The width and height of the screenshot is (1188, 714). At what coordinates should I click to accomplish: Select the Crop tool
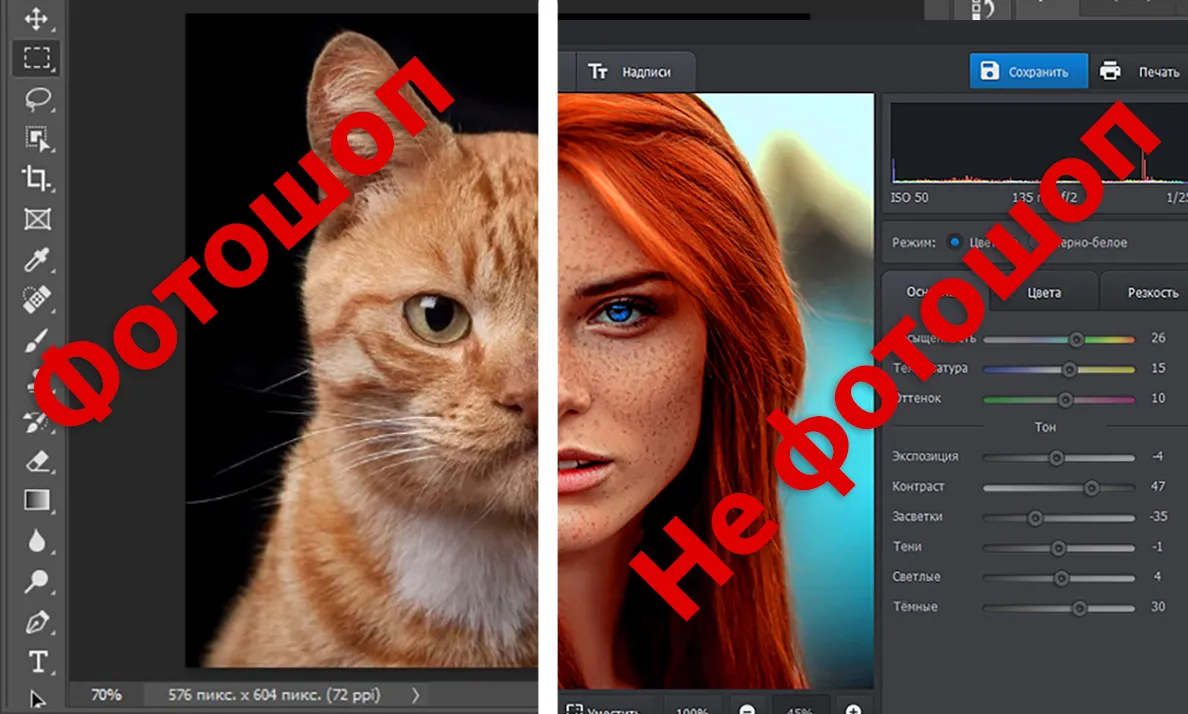(x=36, y=179)
